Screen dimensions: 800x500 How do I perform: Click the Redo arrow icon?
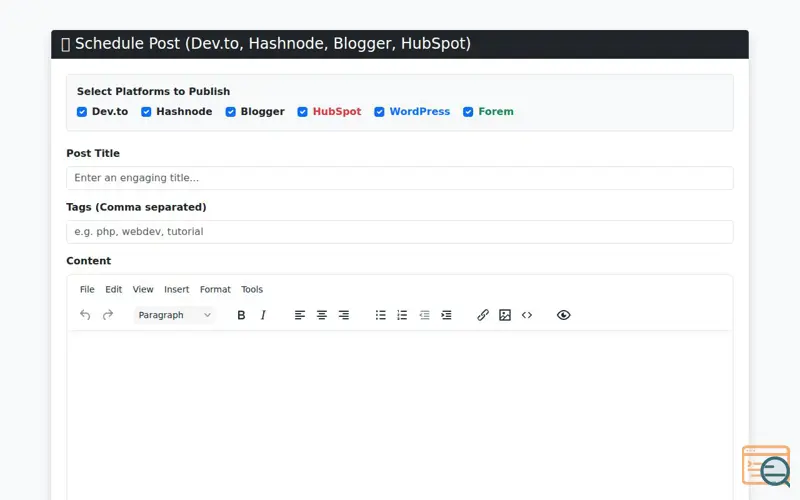[108, 315]
